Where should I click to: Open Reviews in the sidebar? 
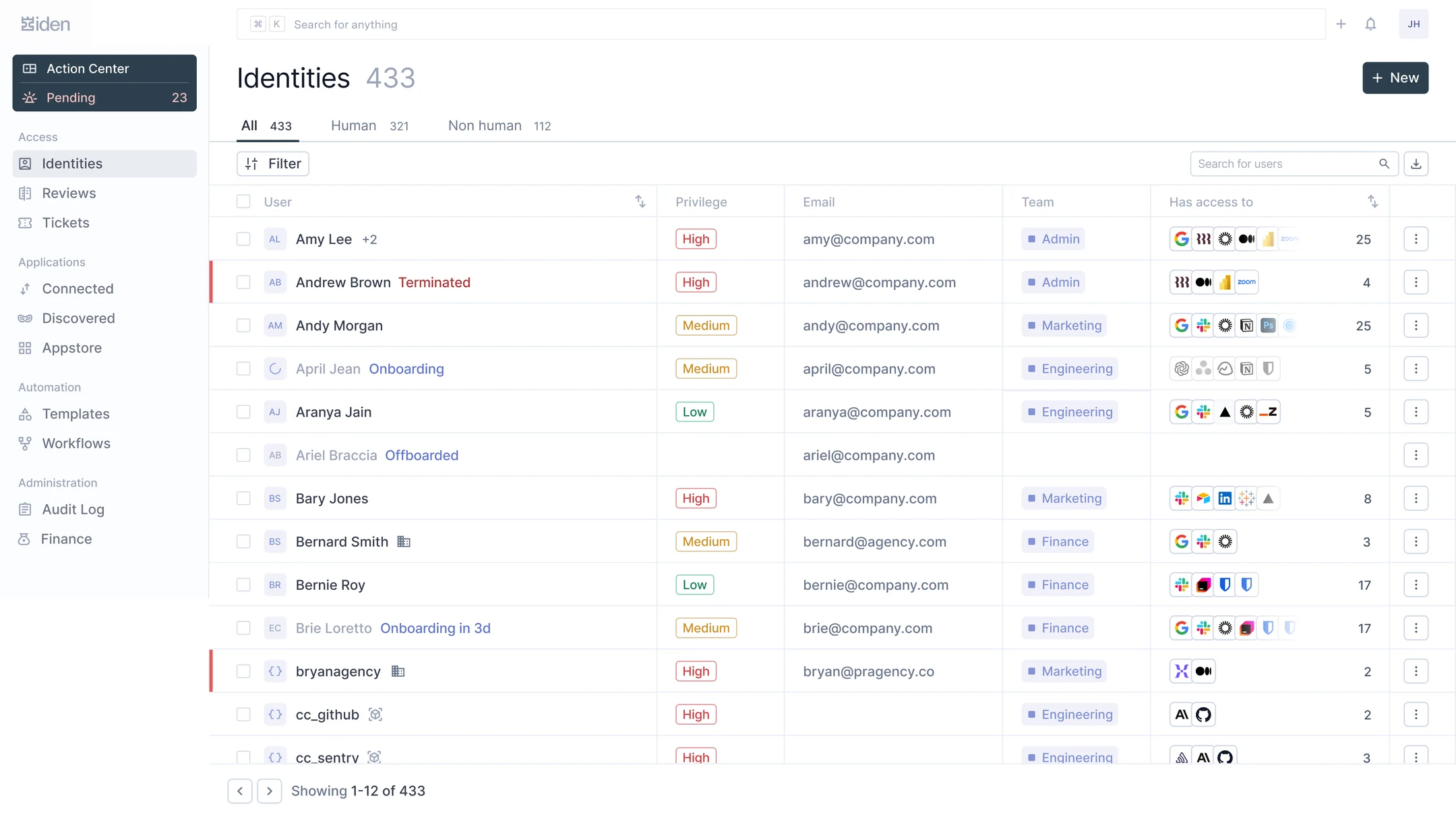pyautogui.click(x=104, y=193)
